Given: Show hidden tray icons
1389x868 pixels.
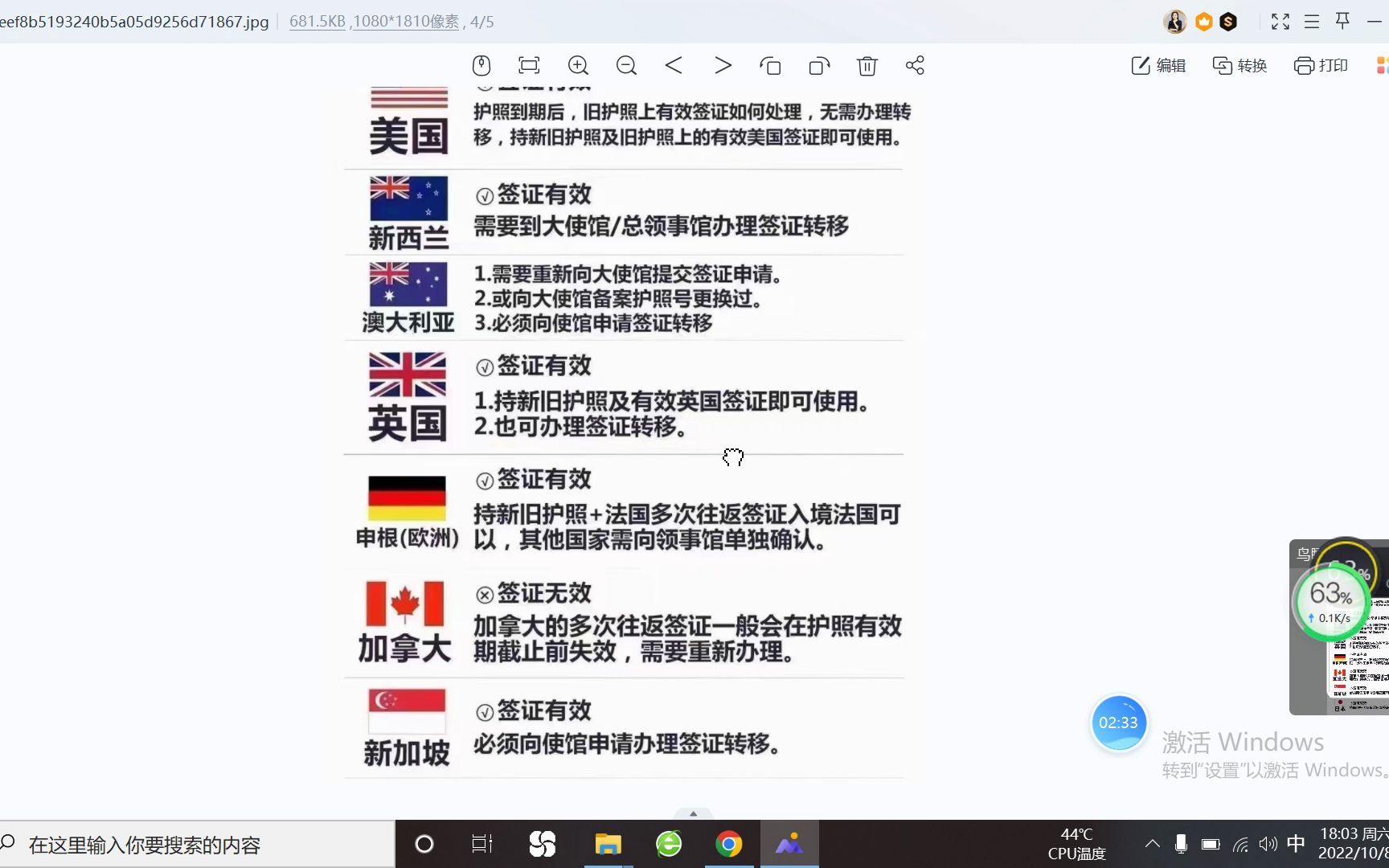Looking at the screenshot, I should pyautogui.click(x=1152, y=844).
